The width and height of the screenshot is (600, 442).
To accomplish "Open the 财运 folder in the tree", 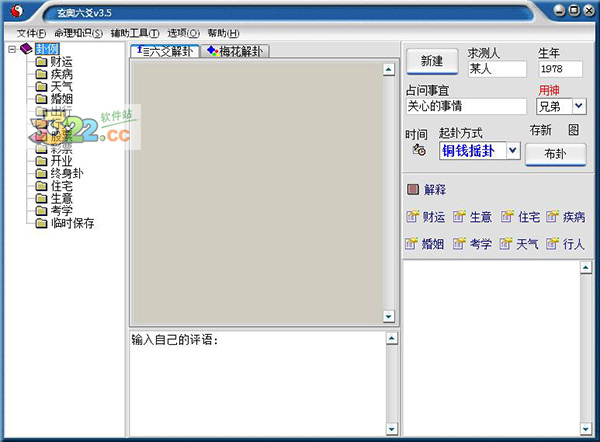I will point(54,61).
